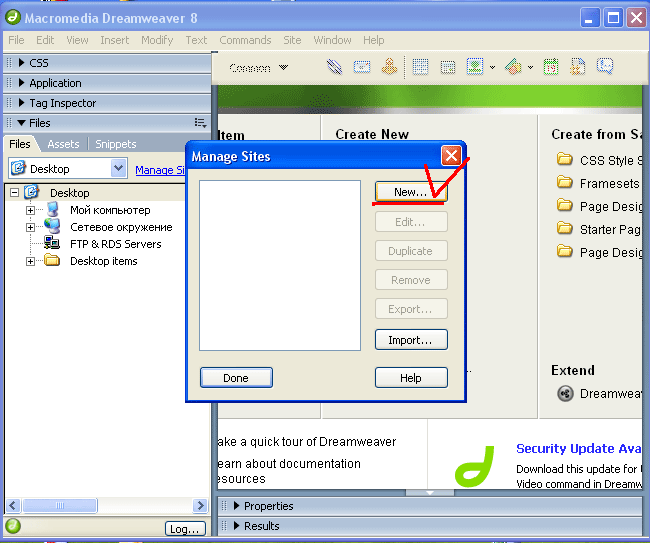This screenshot has height=543, width=650.
Task: Switch to the Assets tab
Action: click(x=63, y=144)
